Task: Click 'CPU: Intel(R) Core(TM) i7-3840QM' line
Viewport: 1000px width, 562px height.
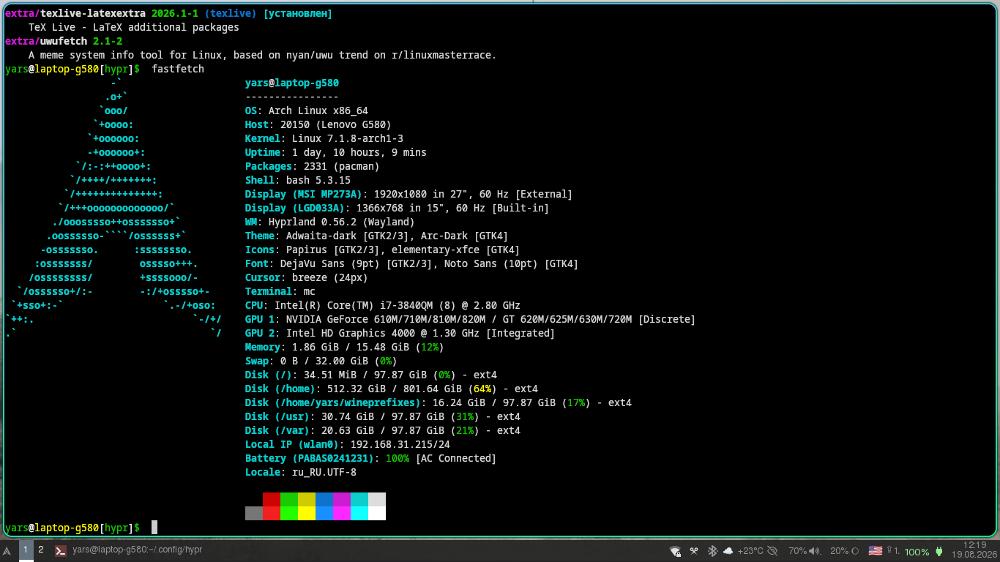Action: point(383,306)
